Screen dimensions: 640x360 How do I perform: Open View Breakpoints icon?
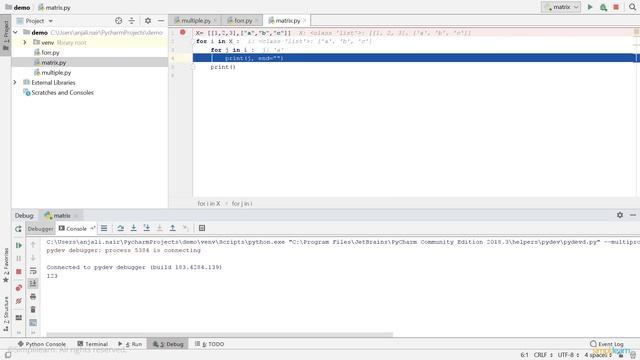(18, 288)
